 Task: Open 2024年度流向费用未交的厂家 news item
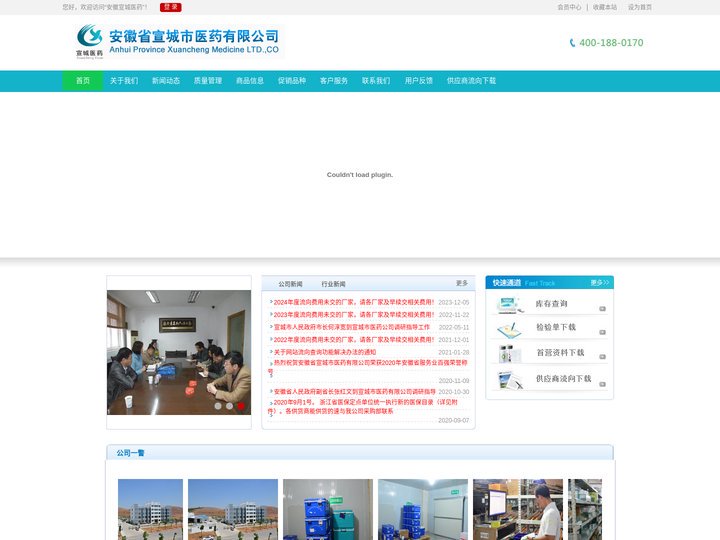[x=354, y=302]
